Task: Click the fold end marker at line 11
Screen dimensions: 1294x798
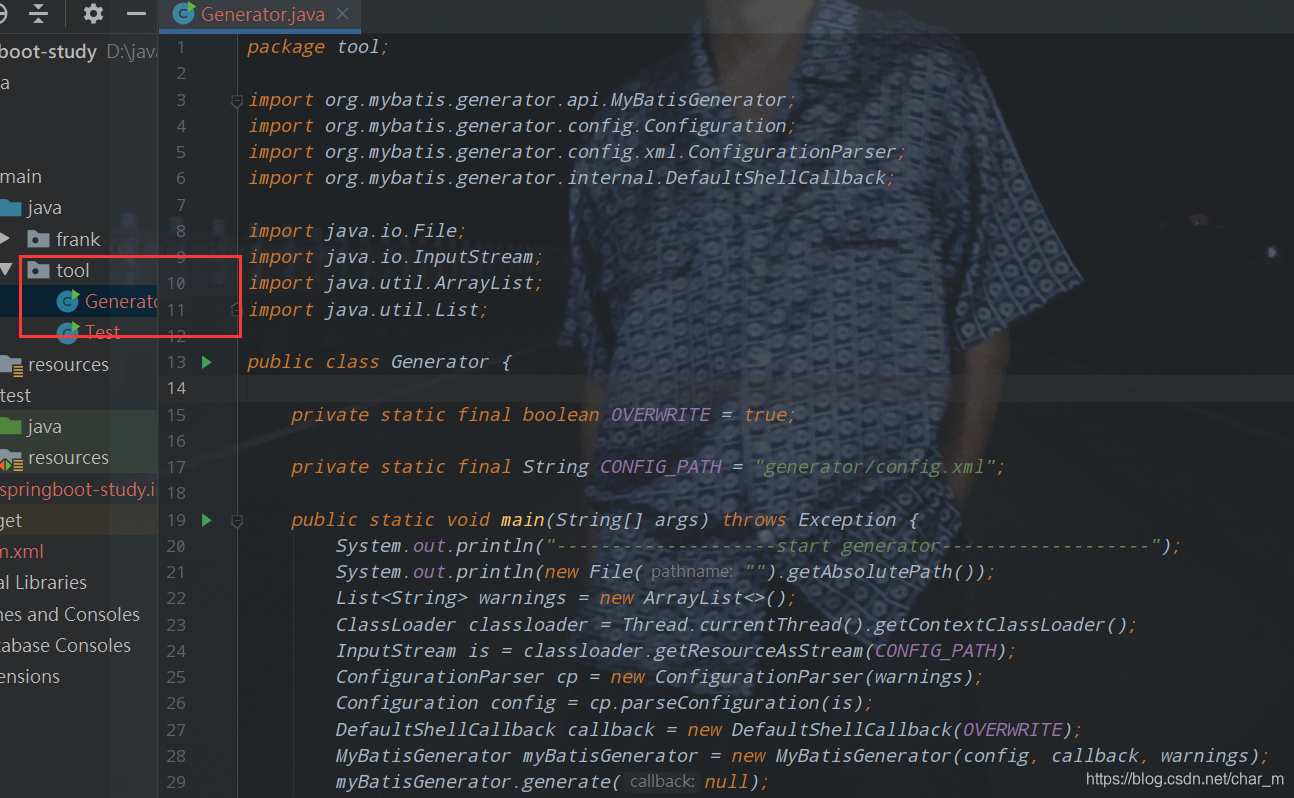Action: coord(237,310)
